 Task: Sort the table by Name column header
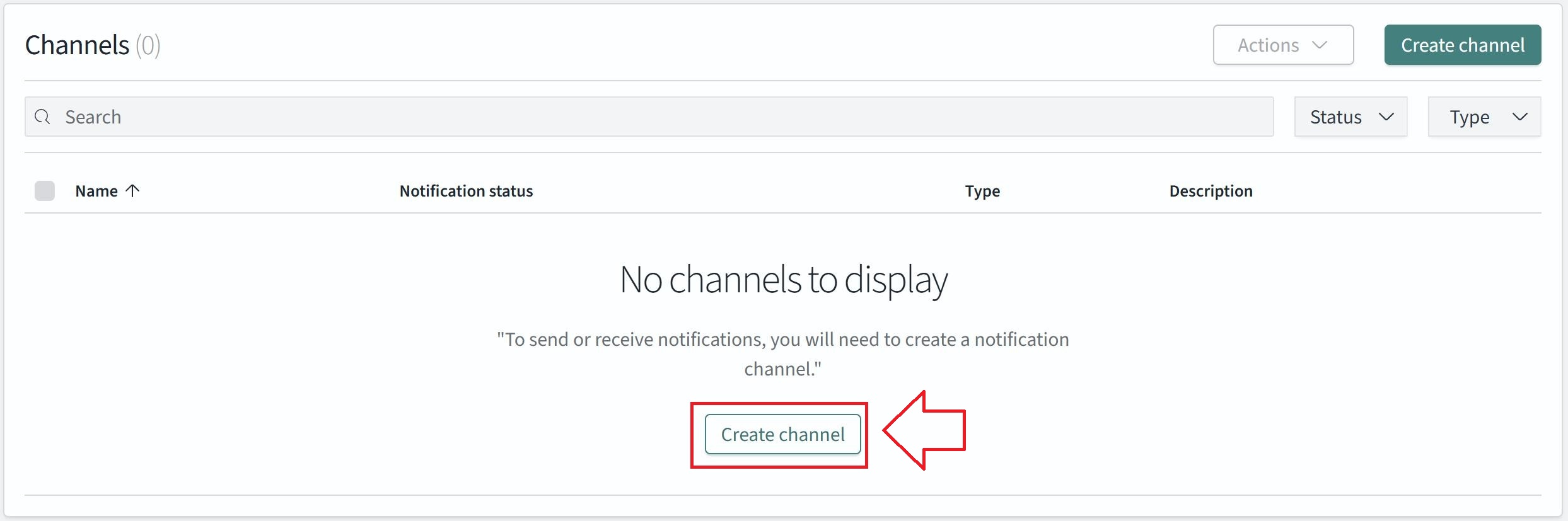pyautogui.click(x=96, y=191)
